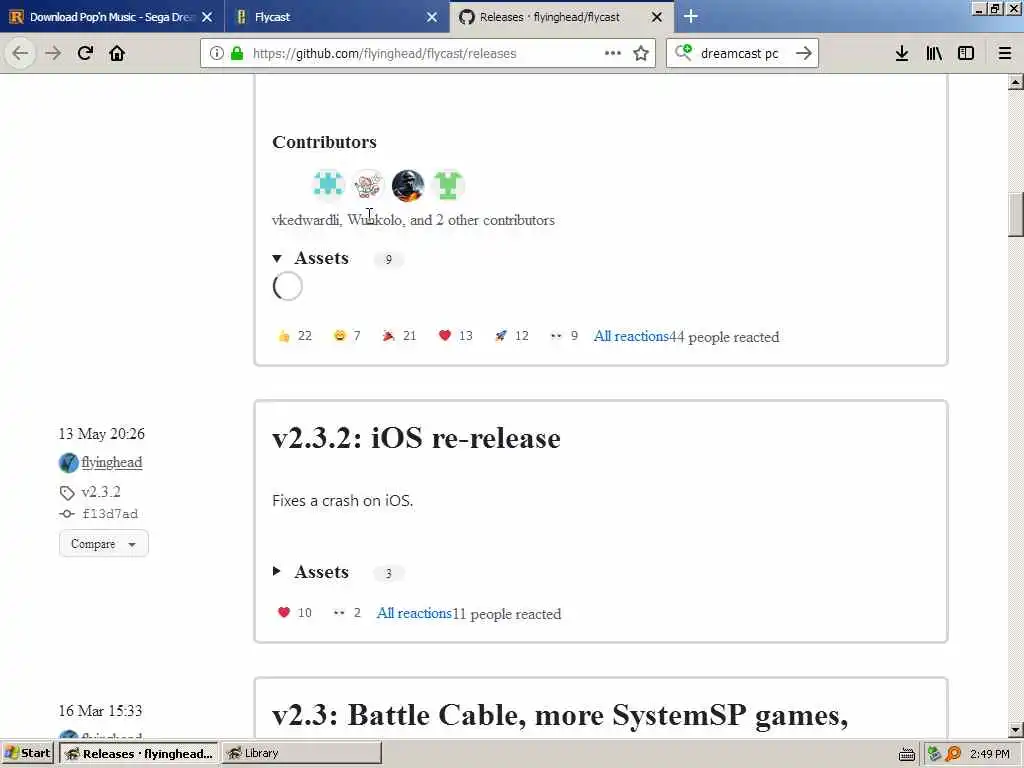Open the Library bookshelf icon
This screenshot has height=768, width=1024.
934,53
